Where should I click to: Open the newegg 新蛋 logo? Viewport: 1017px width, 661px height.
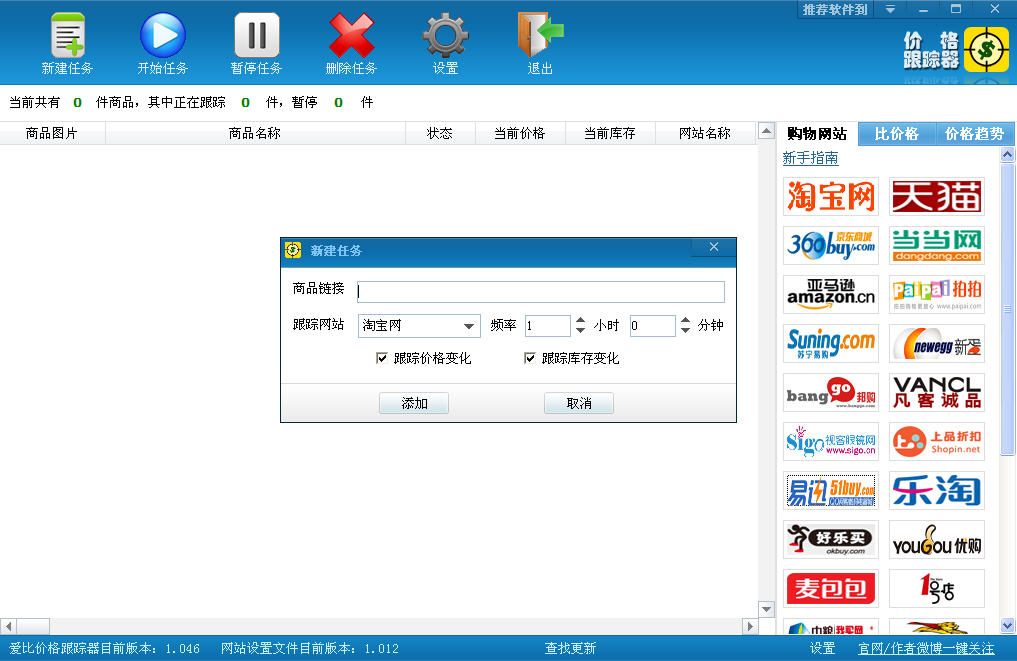click(x=937, y=344)
